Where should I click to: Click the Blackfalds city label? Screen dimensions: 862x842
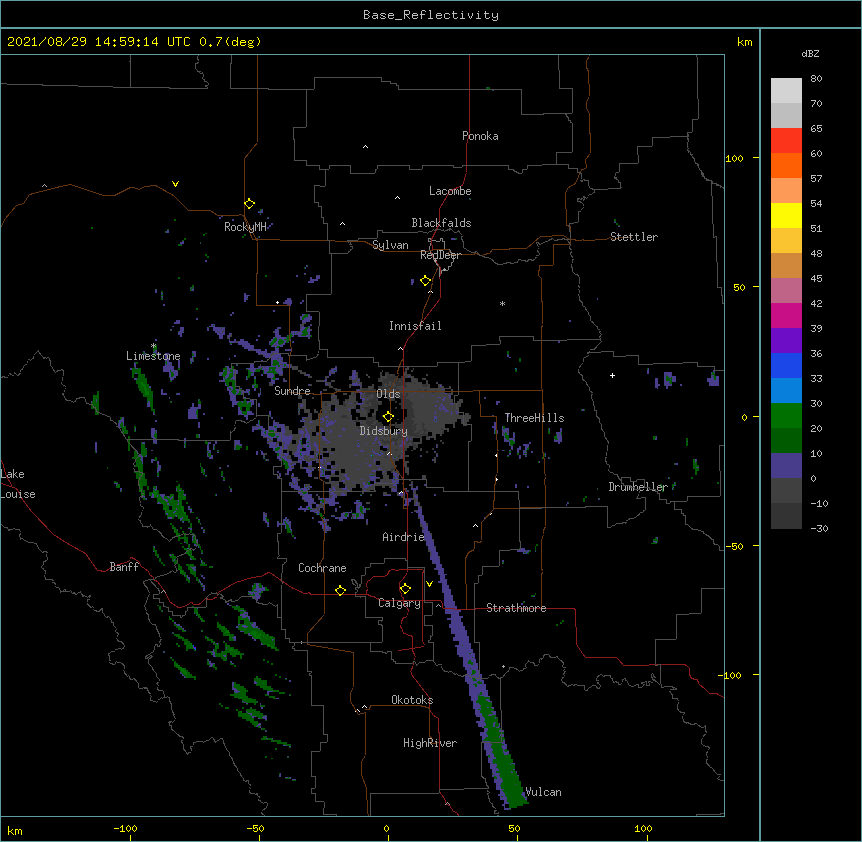pyautogui.click(x=441, y=223)
